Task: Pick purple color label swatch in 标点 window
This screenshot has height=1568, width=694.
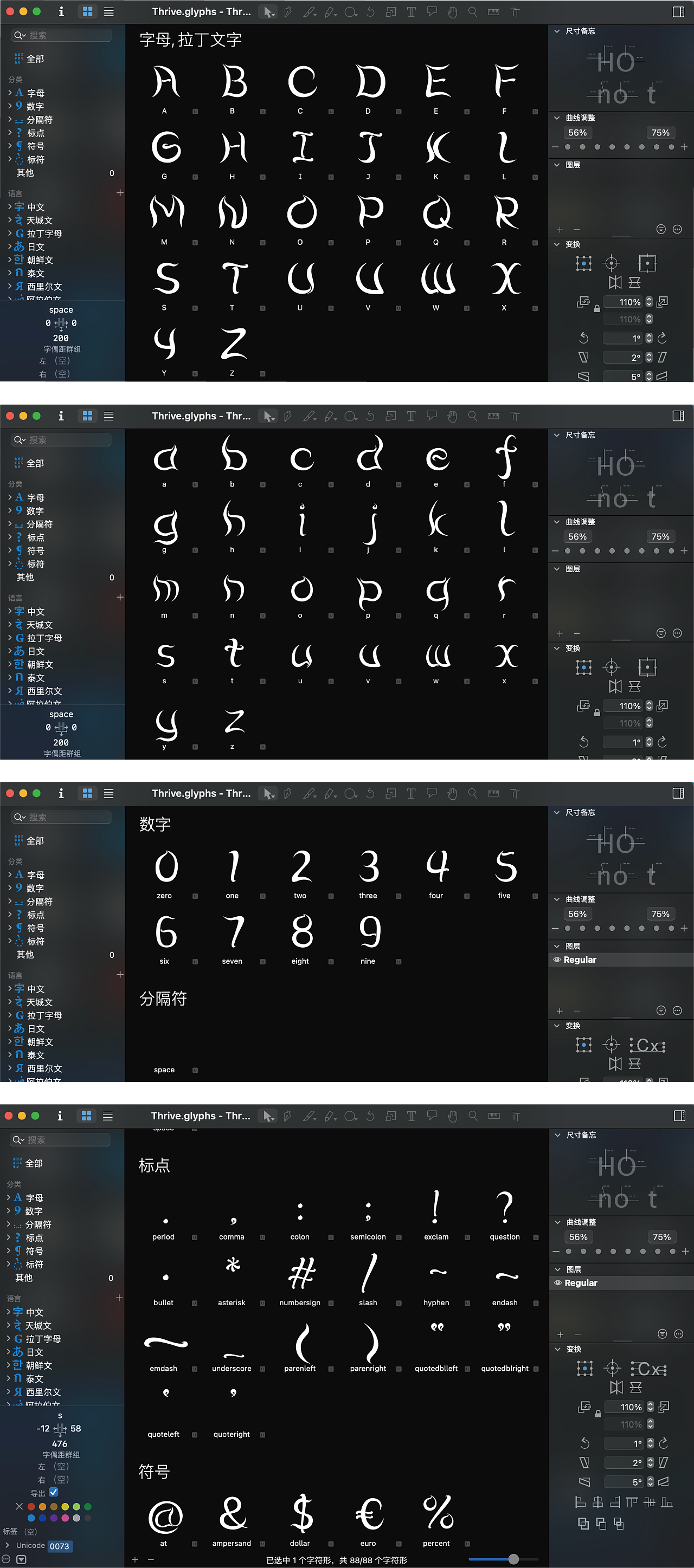Action: 54,1518
